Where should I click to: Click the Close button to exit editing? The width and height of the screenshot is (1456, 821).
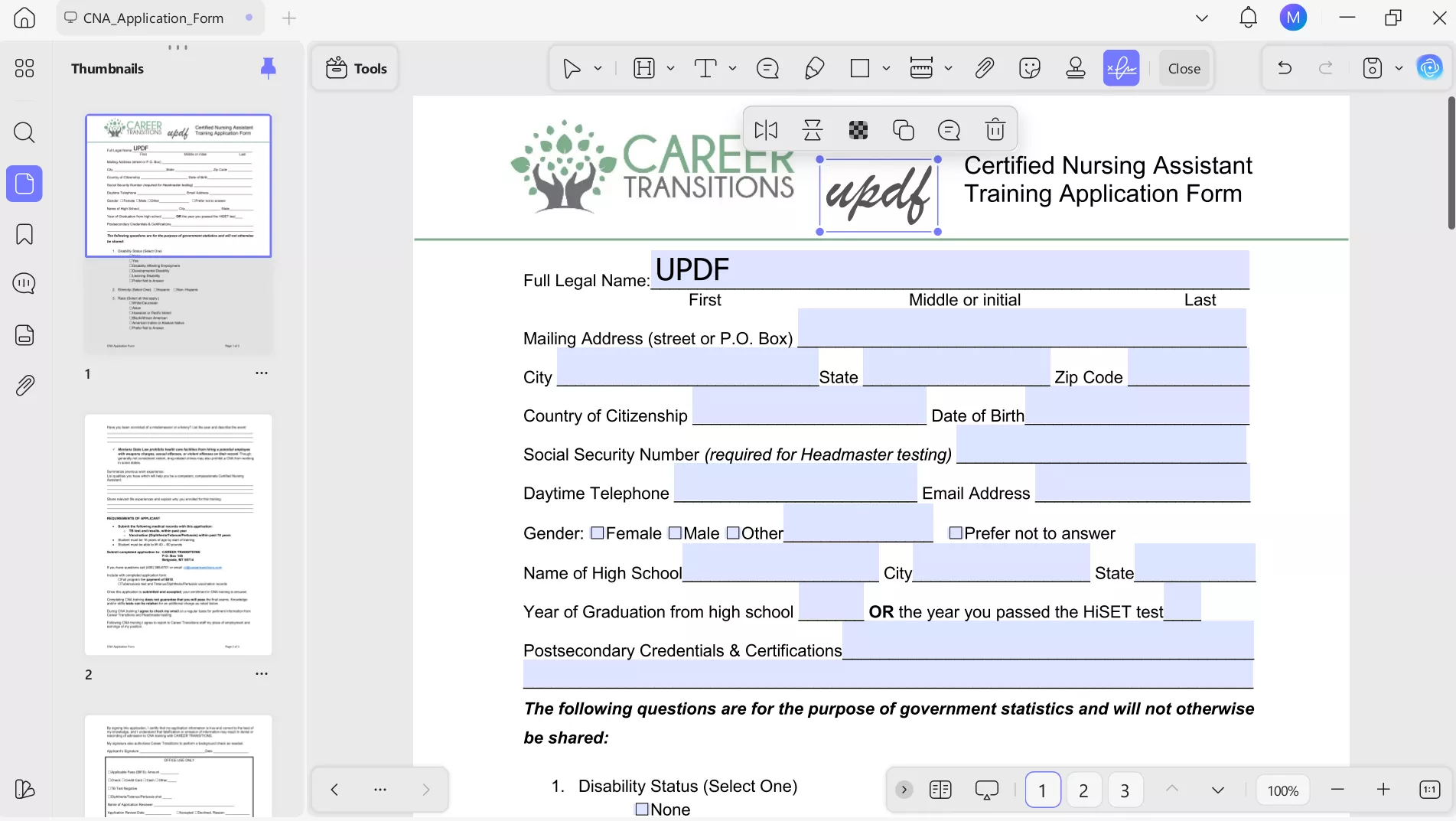coord(1184,68)
